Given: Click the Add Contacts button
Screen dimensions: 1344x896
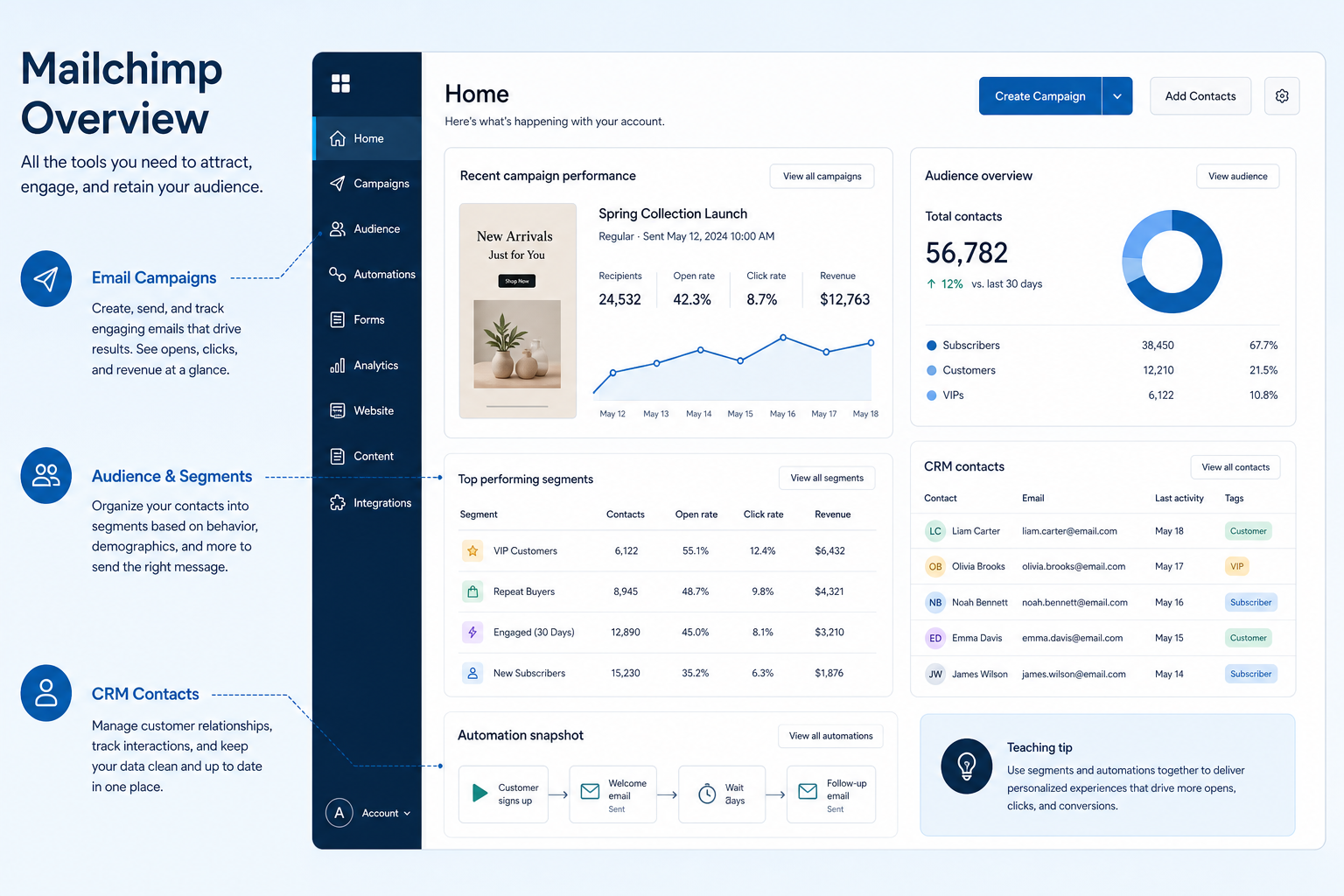Looking at the screenshot, I should pos(1200,96).
